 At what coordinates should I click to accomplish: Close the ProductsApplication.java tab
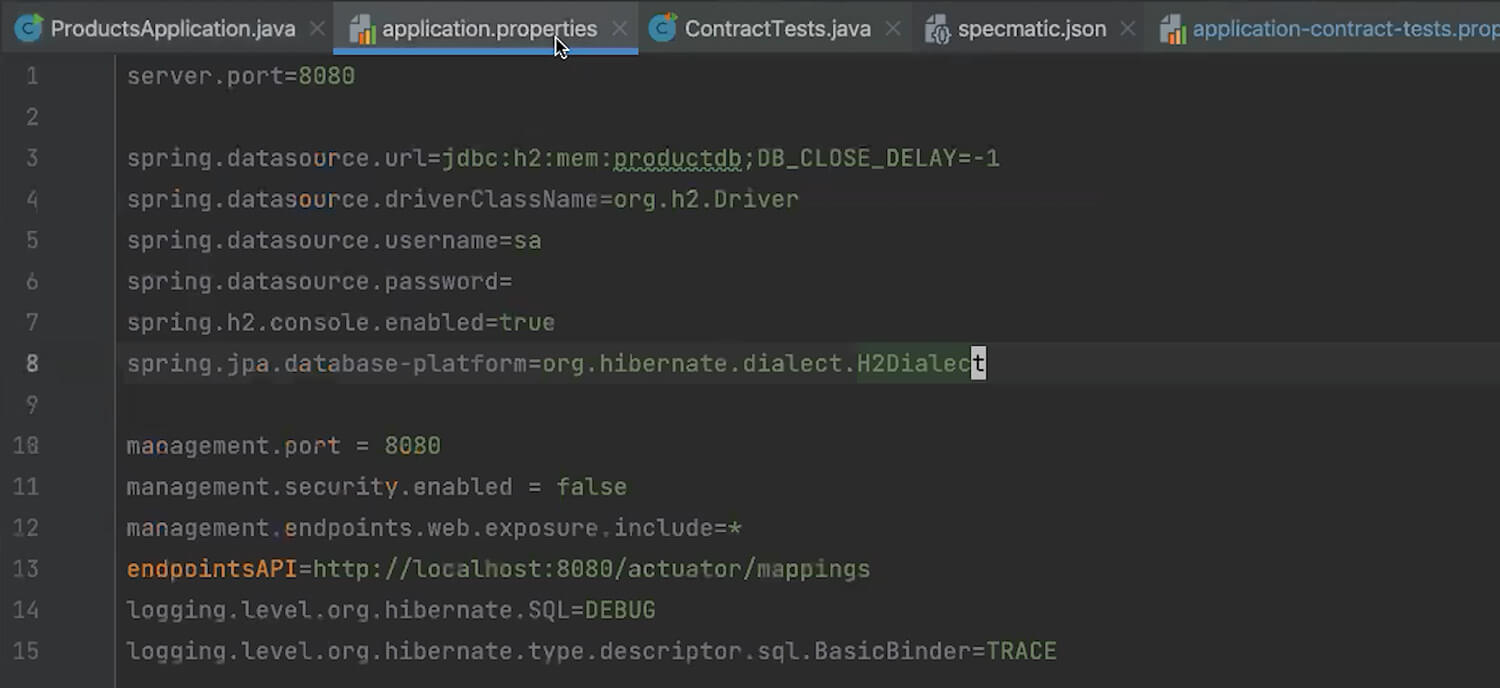(x=317, y=28)
